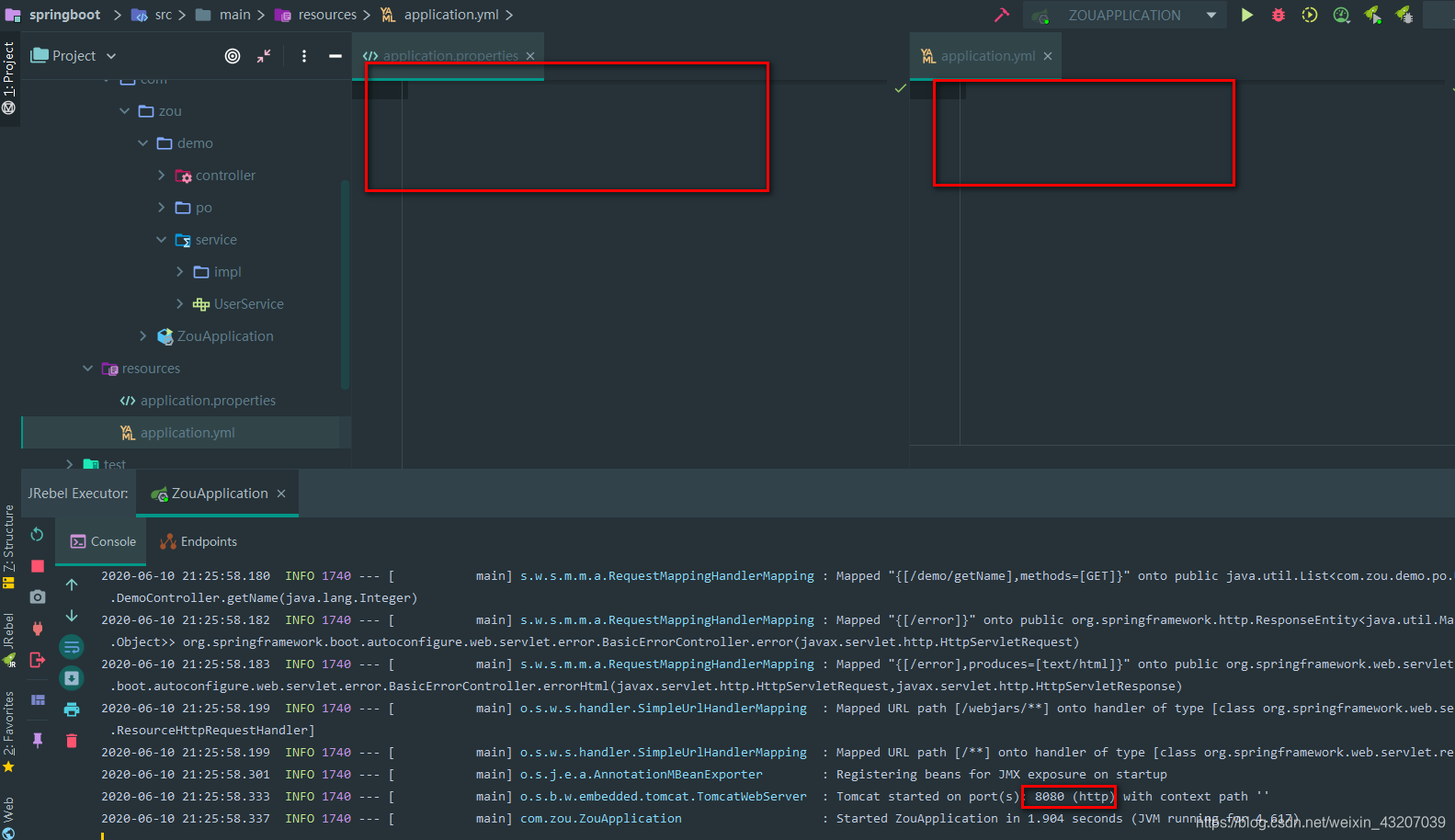Open the 7: Structure tool window
Viewport: 1455px width, 840px height.
9,546
